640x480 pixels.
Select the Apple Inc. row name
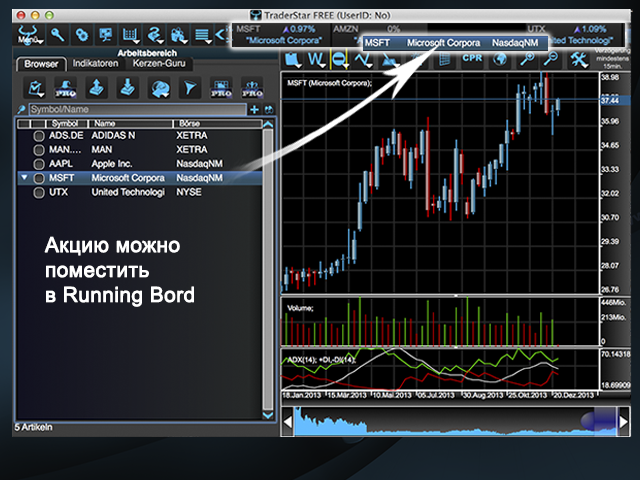coord(111,164)
